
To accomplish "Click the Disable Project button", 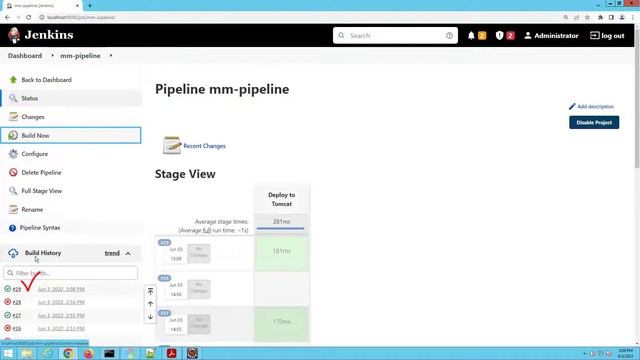I will (x=594, y=122).
